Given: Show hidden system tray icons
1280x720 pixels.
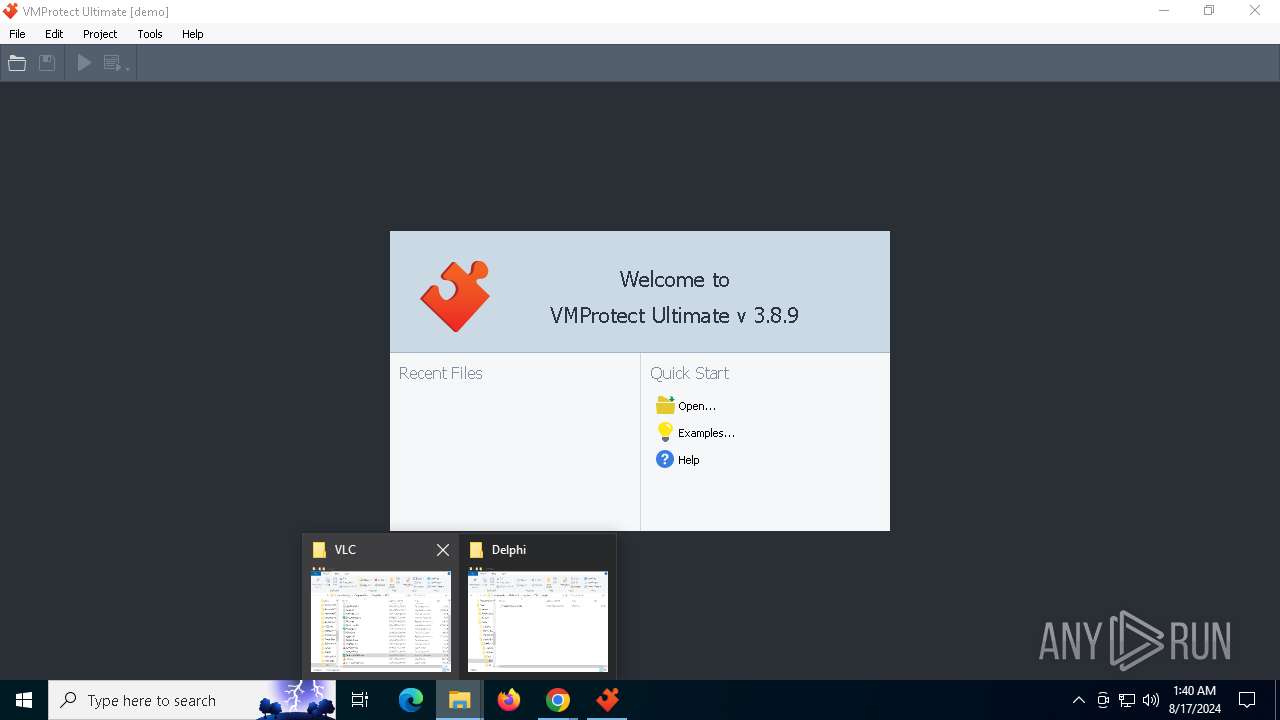Looking at the screenshot, I should (1079, 700).
